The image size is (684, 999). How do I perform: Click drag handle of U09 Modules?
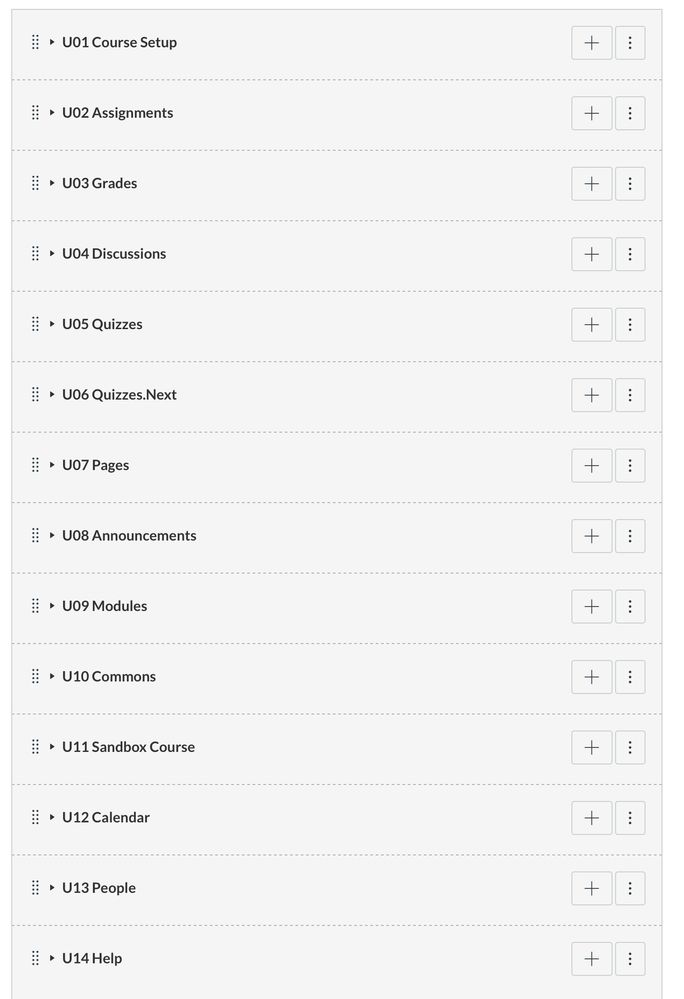coord(35,606)
